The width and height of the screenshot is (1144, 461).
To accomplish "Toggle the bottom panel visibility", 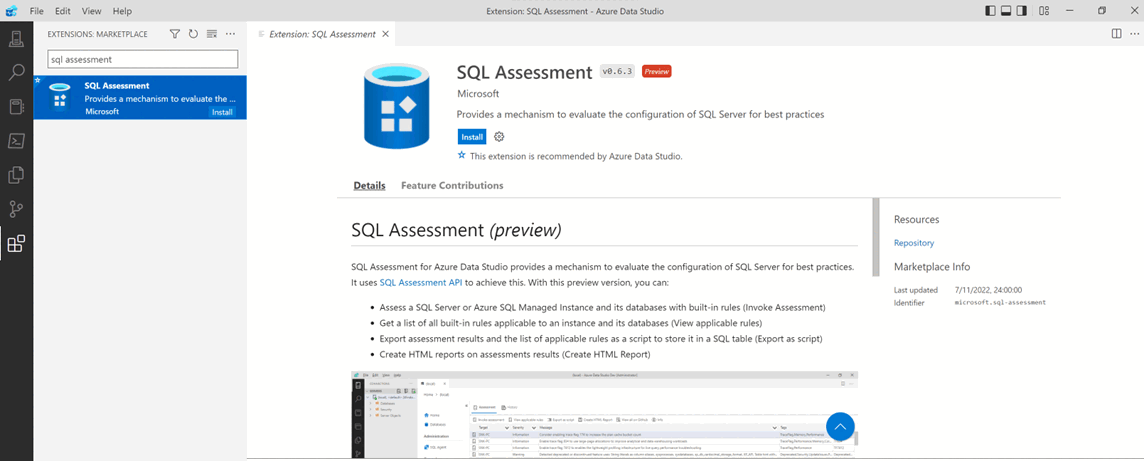I will pyautogui.click(x=1005, y=11).
